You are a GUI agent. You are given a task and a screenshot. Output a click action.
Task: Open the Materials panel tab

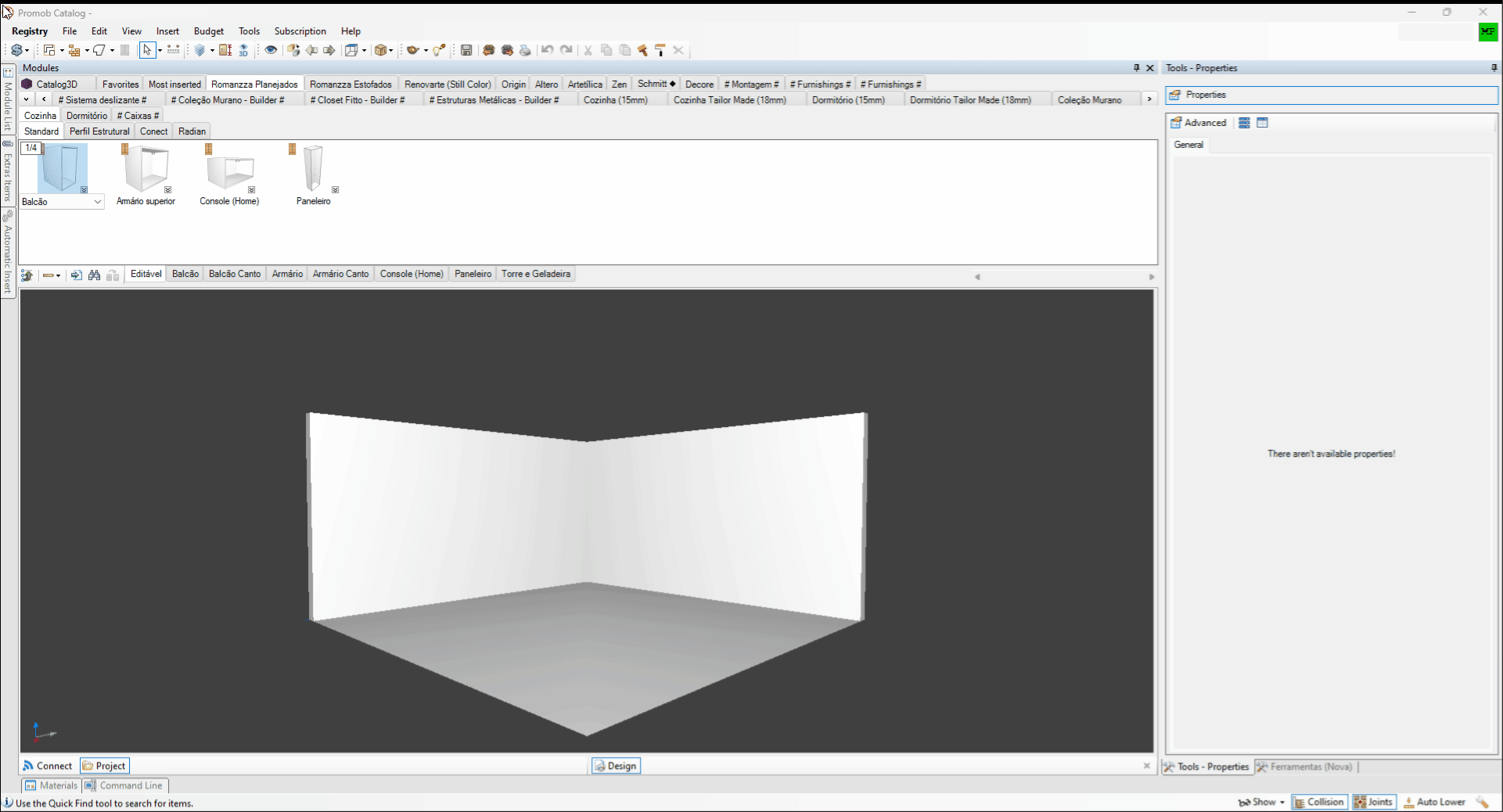[52, 785]
